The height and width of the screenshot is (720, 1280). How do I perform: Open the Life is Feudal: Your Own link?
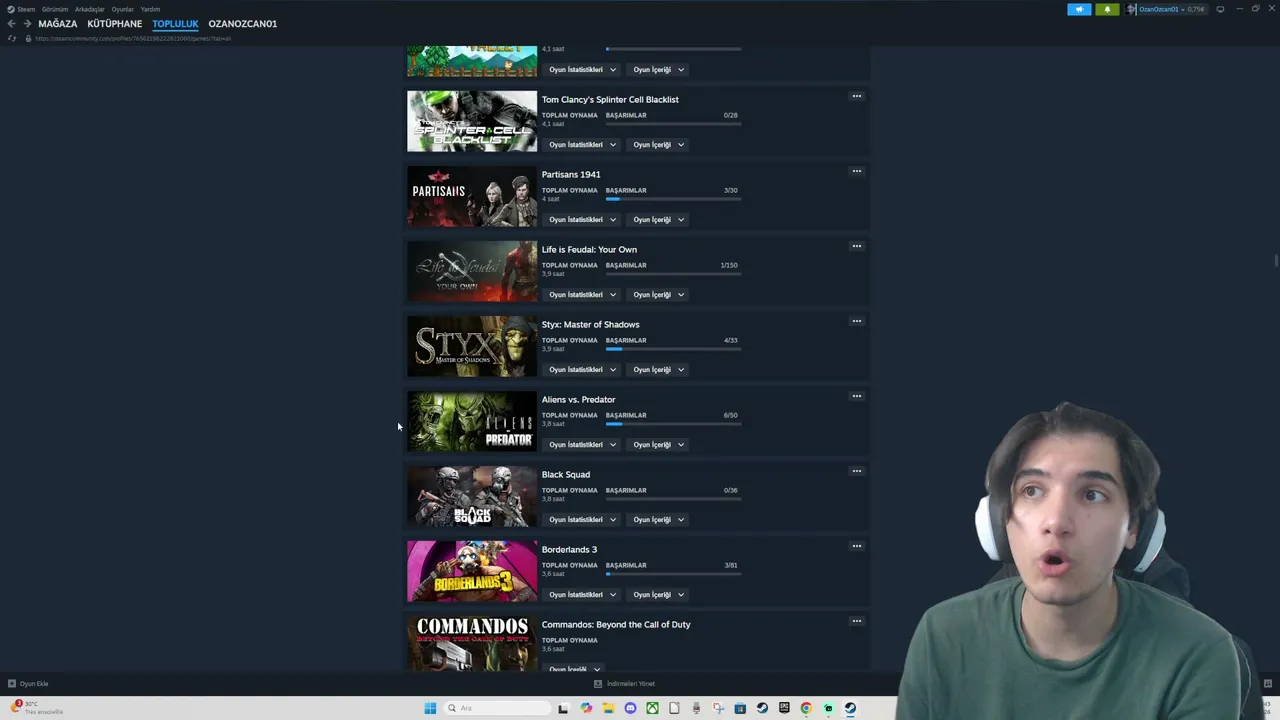click(589, 249)
